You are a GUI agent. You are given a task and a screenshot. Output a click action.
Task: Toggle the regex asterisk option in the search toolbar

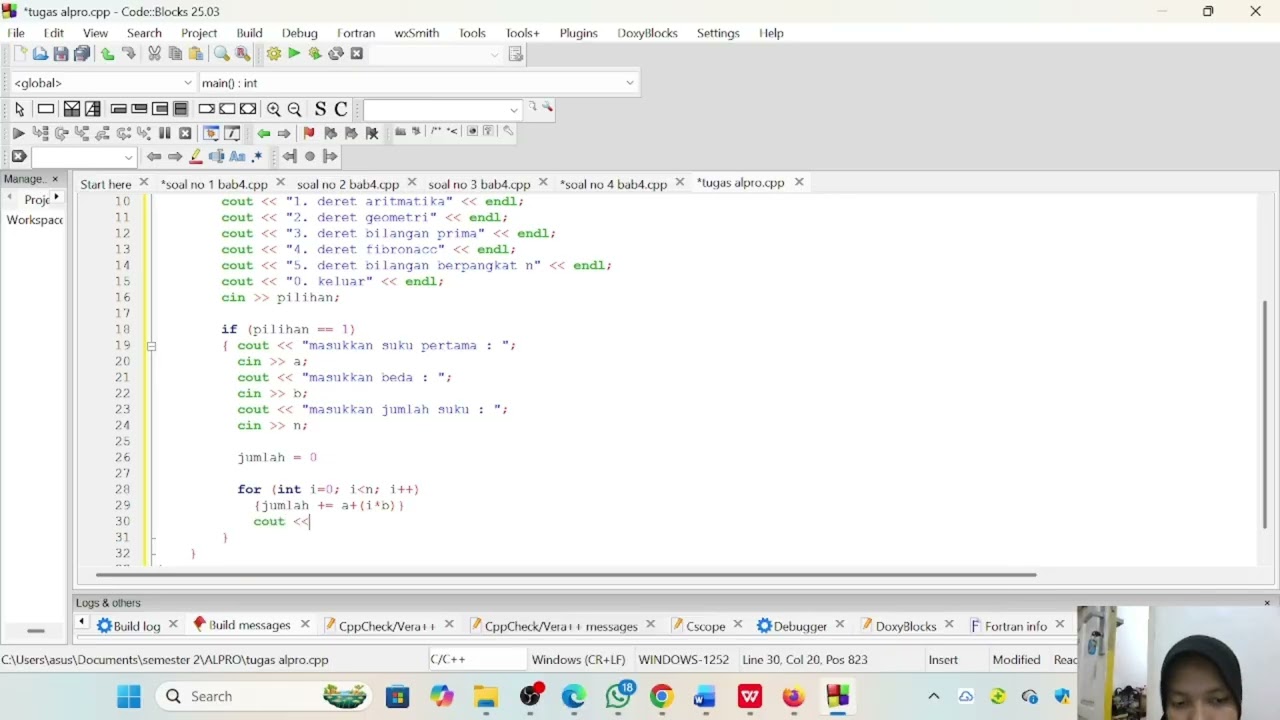[x=257, y=157]
